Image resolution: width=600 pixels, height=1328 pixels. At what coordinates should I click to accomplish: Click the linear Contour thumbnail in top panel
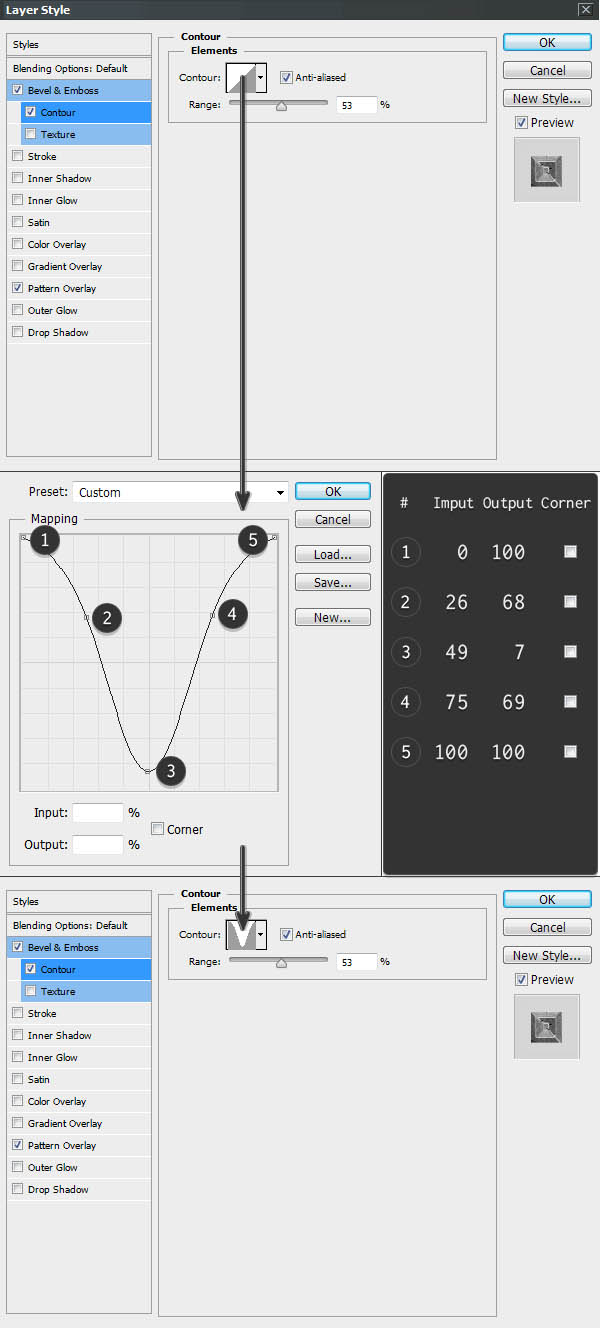(241, 77)
